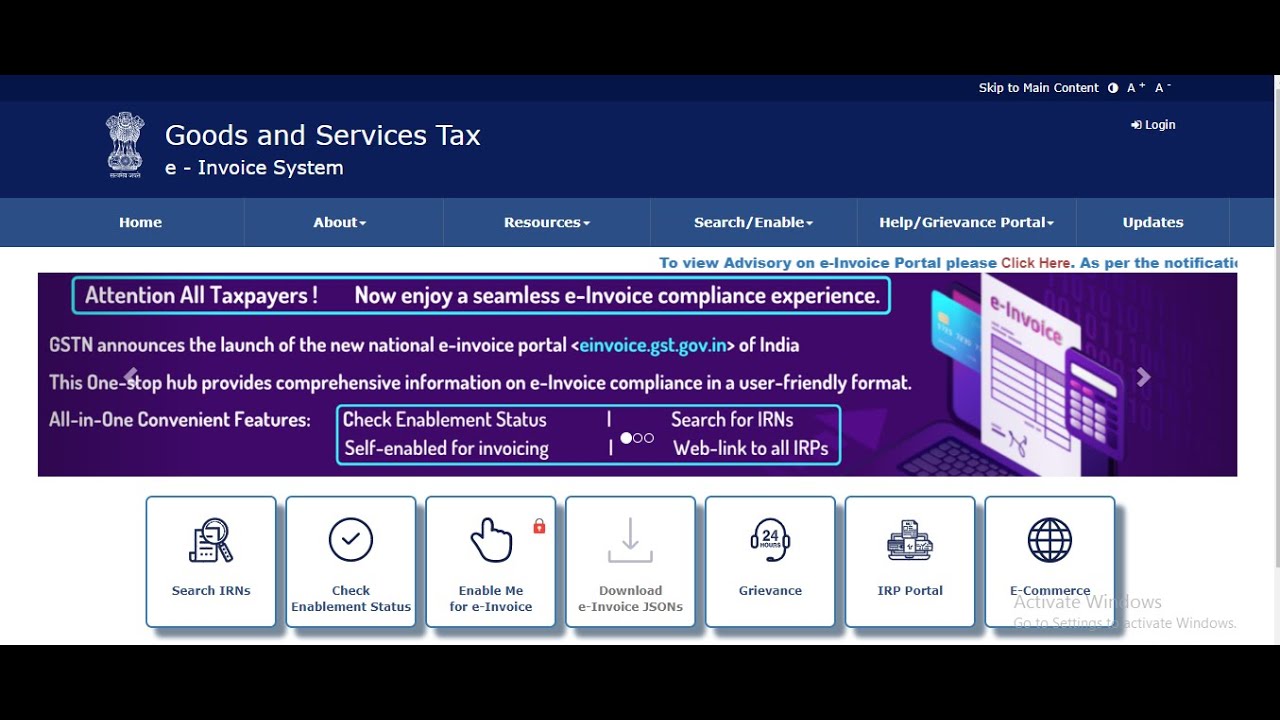
Task: Select the Enable Me for e-Invoice hand icon
Action: 491,540
